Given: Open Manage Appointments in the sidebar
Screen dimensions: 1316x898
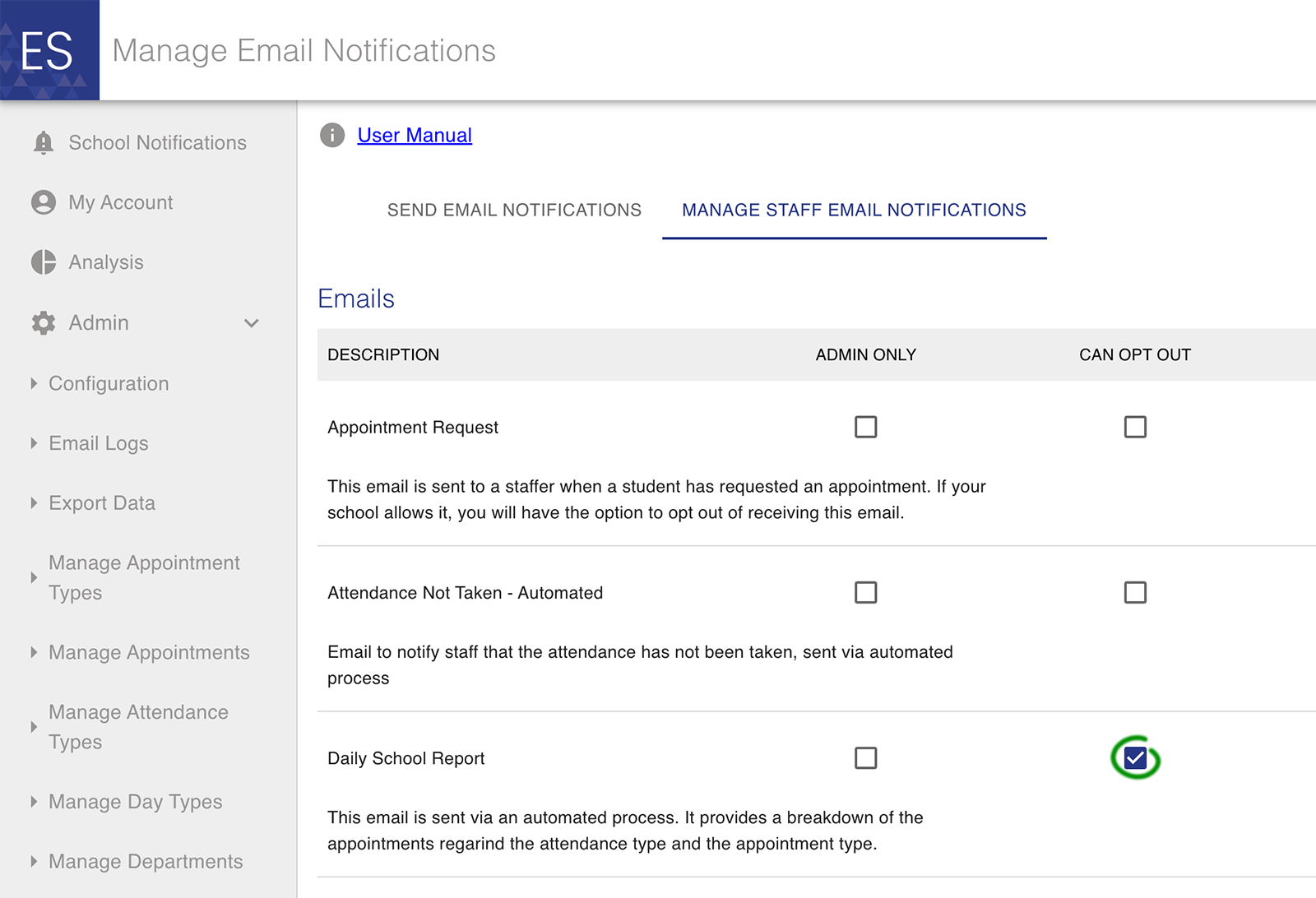Looking at the screenshot, I should 149,652.
